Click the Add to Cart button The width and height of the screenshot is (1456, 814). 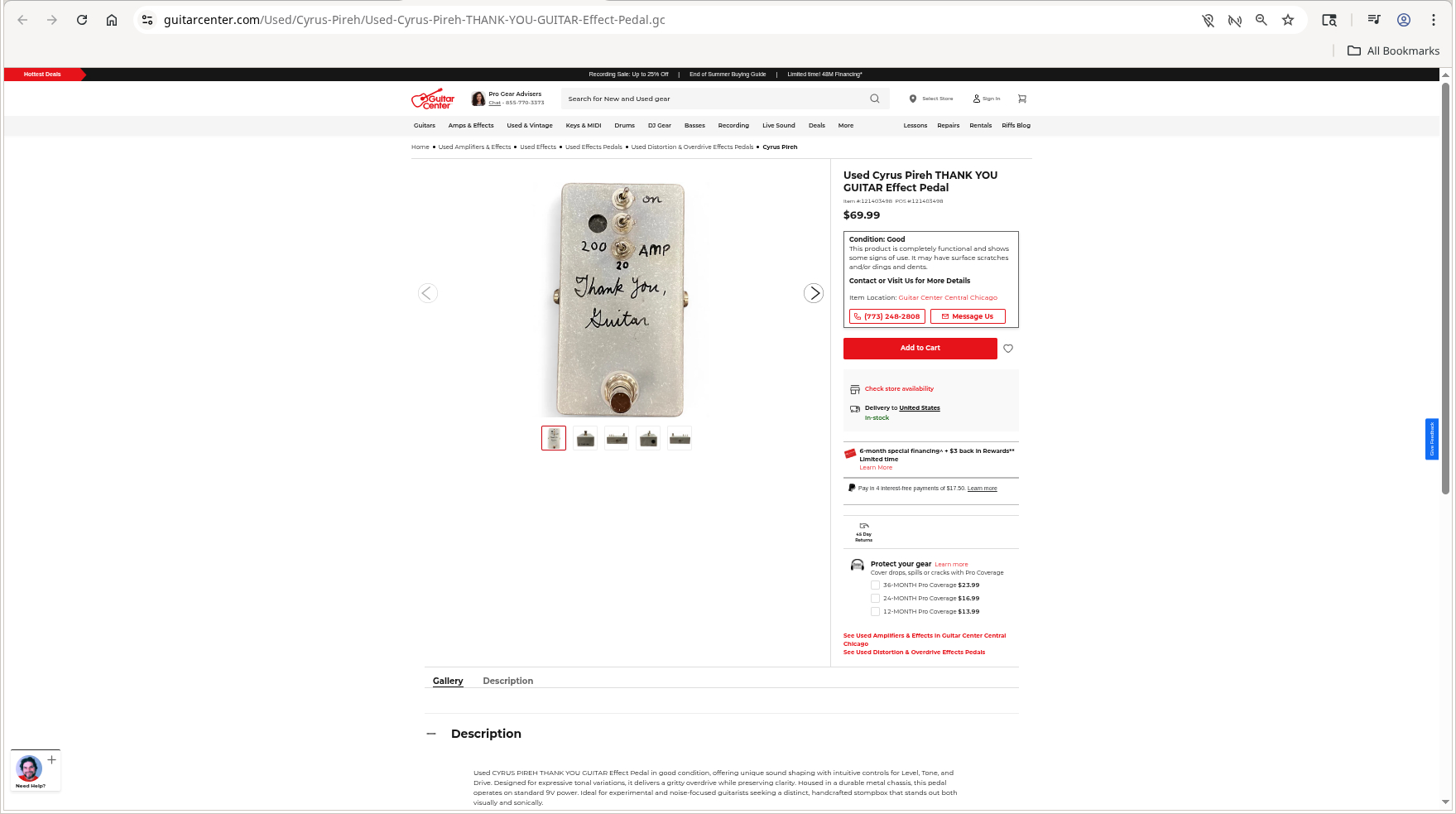pos(920,349)
